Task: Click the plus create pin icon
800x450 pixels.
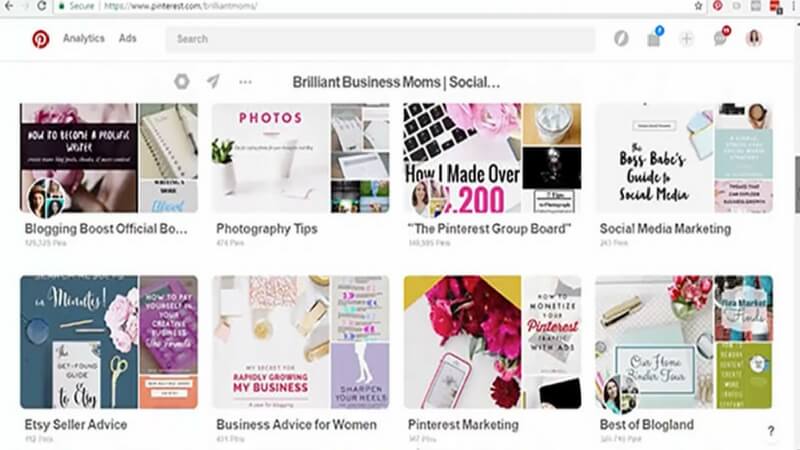Action: pos(686,39)
